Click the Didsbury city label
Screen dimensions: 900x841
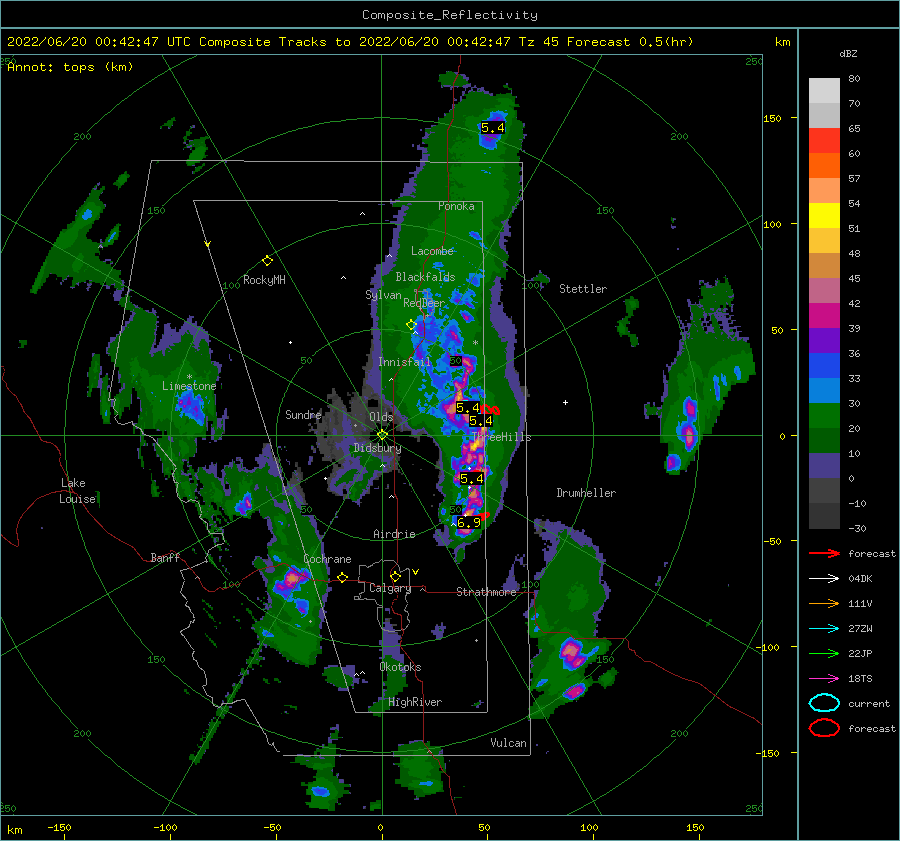click(378, 448)
